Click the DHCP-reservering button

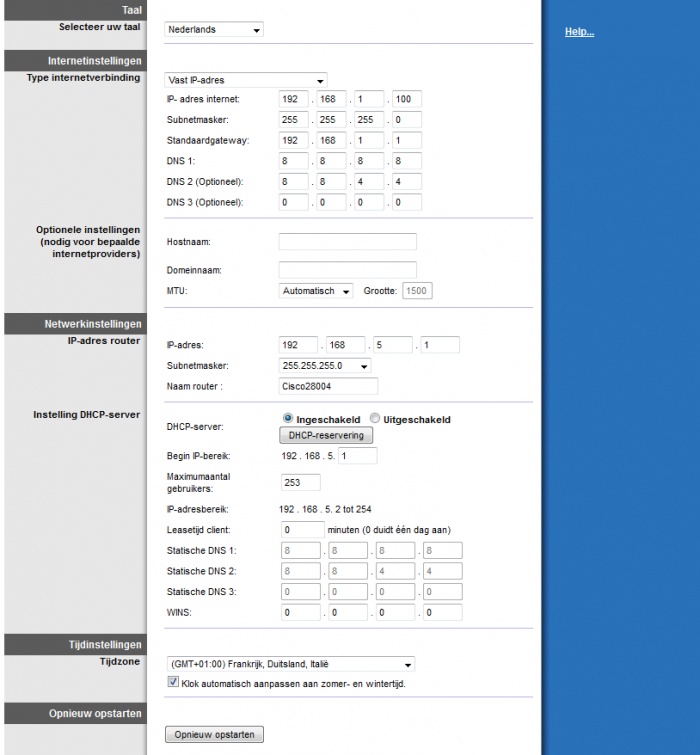coord(326,435)
